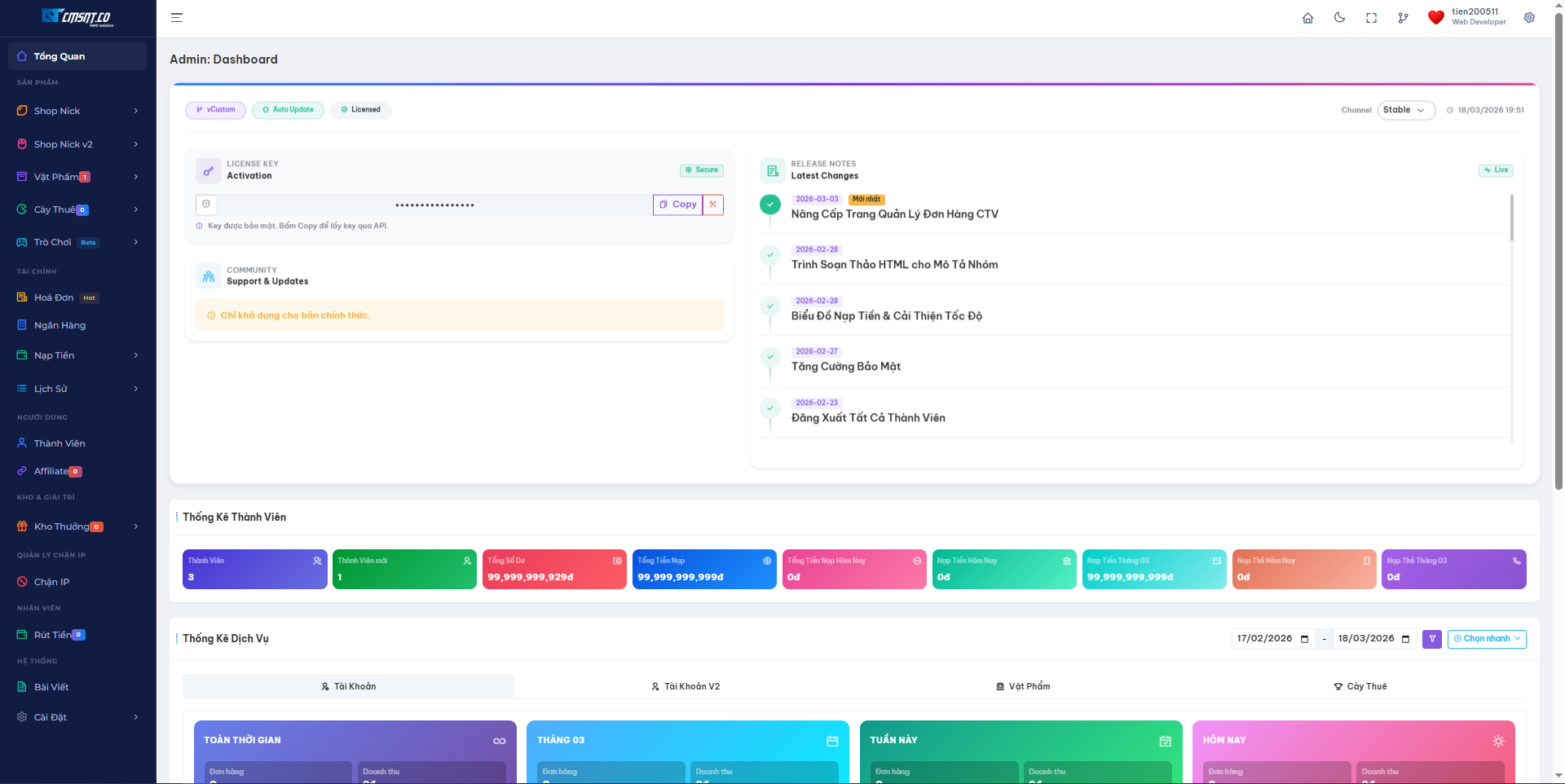Expand the Shop Nick sidebar menu
This screenshot has width=1565, height=784.
77,111
